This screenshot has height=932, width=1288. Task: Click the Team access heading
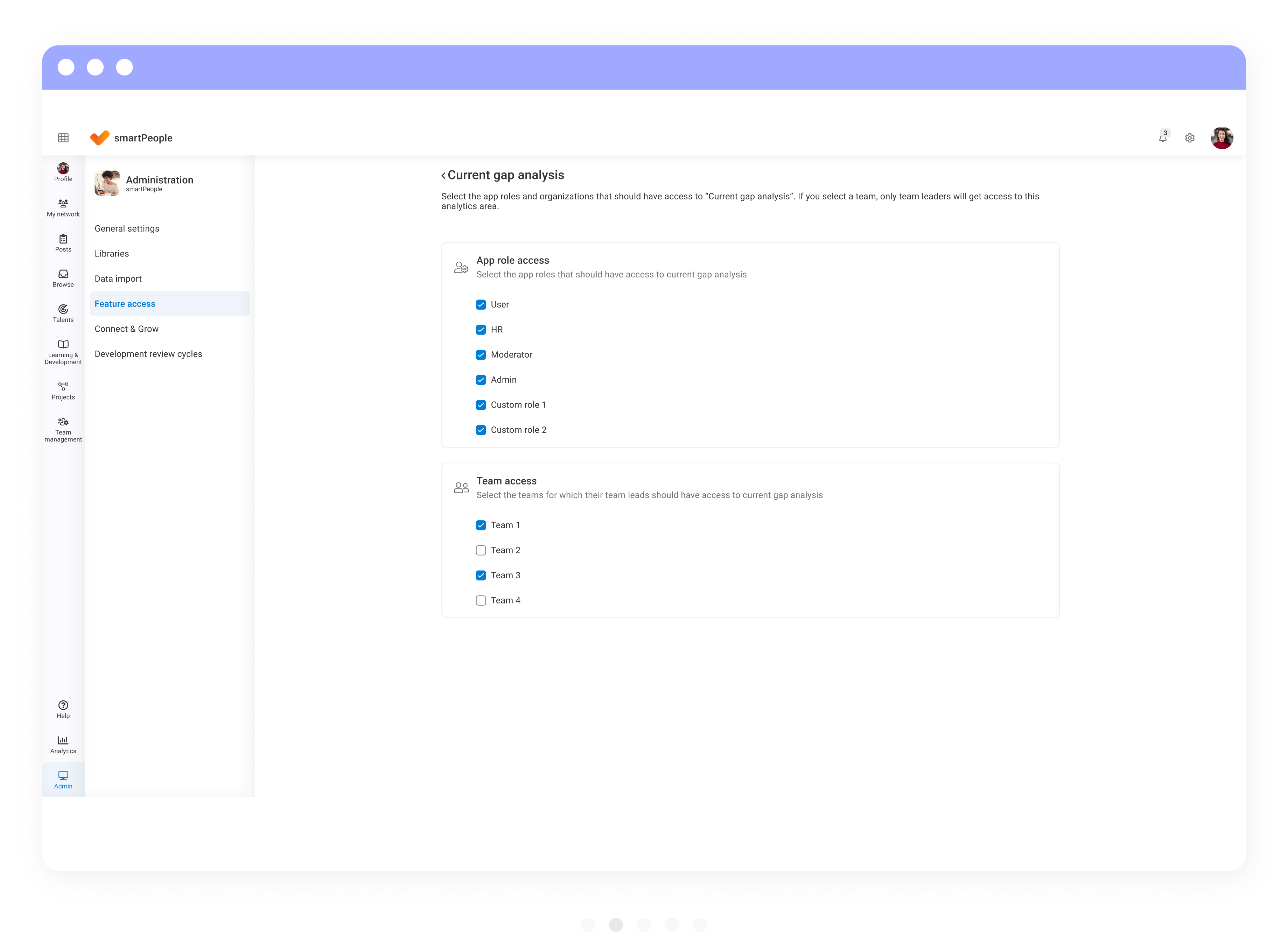click(x=506, y=481)
